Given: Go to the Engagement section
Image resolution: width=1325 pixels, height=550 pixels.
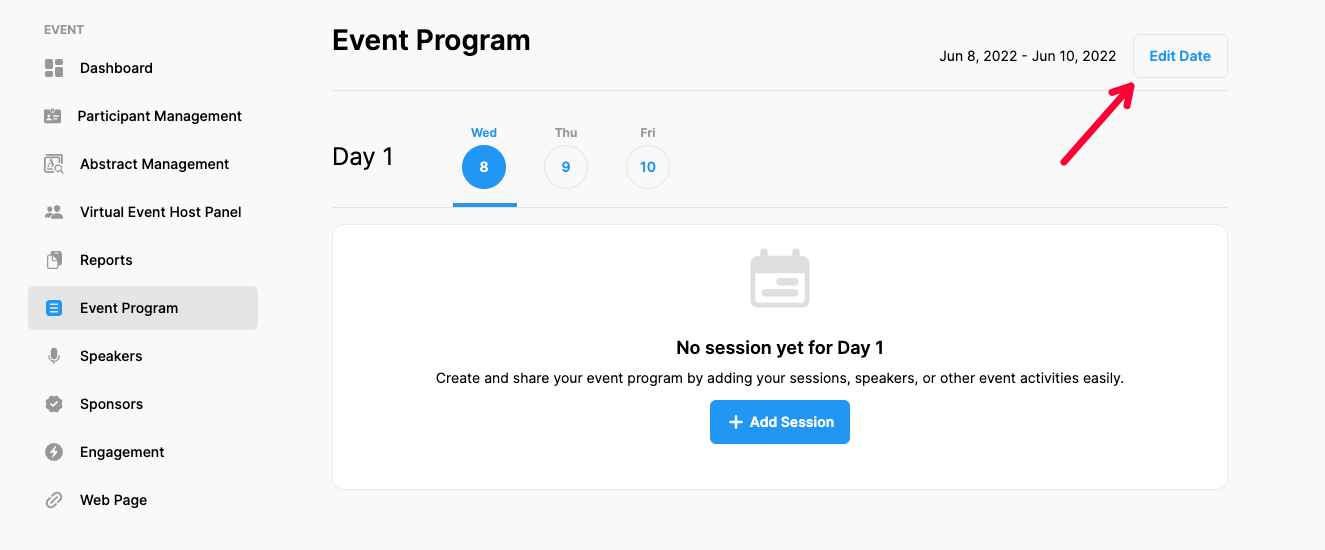Looking at the screenshot, I should point(122,452).
